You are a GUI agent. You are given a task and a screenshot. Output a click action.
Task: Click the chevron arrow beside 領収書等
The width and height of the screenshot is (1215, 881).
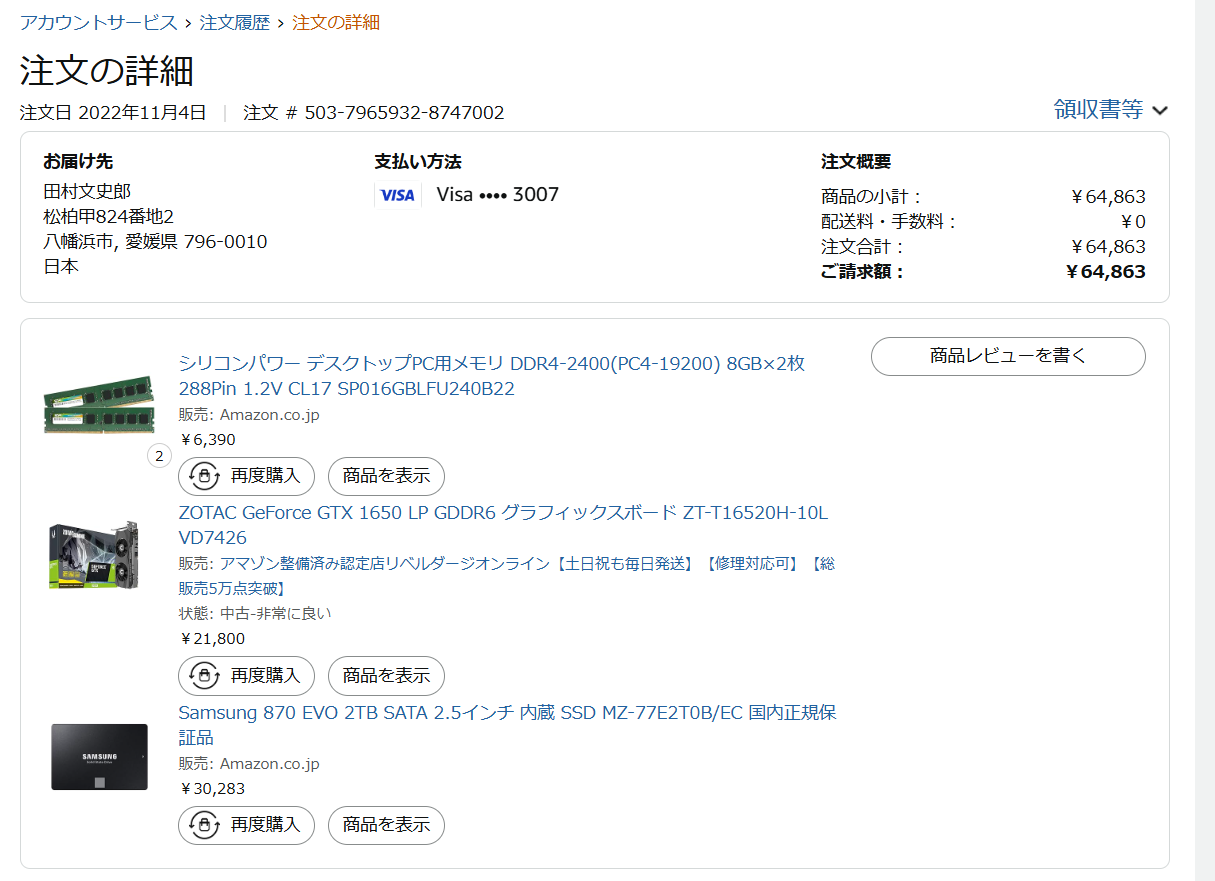click(1160, 111)
